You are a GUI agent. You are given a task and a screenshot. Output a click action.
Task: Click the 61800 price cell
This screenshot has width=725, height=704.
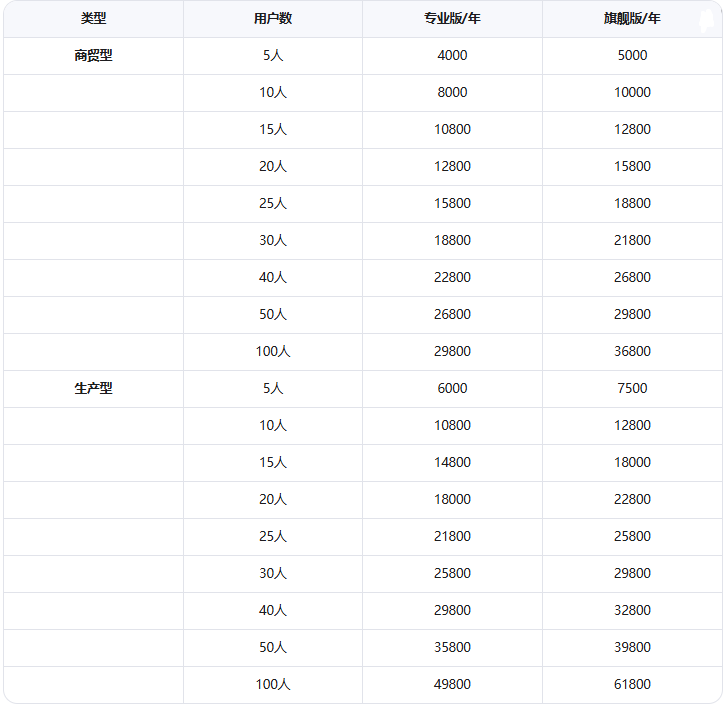coord(632,684)
